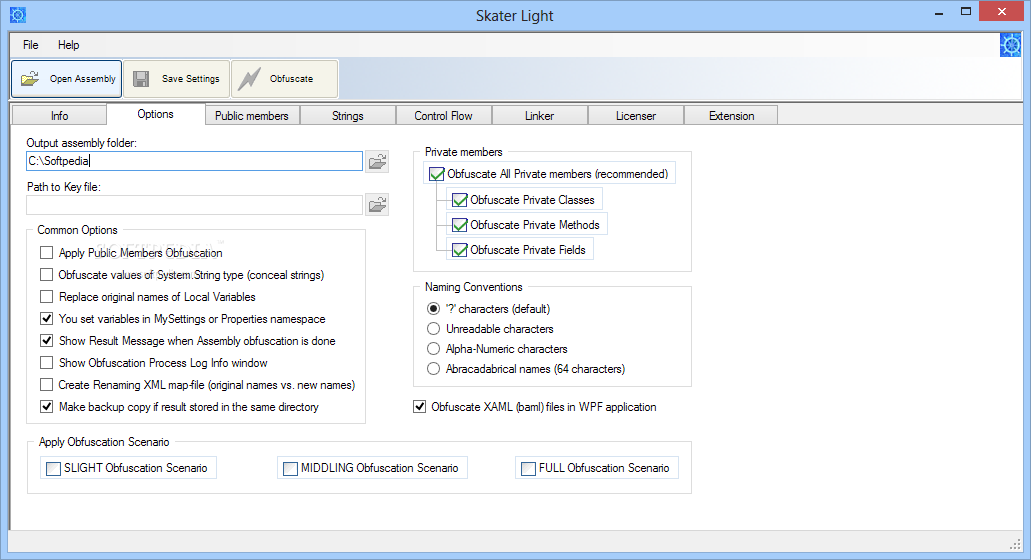This screenshot has width=1031, height=560.
Task: Open the File menu
Action: pos(30,45)
